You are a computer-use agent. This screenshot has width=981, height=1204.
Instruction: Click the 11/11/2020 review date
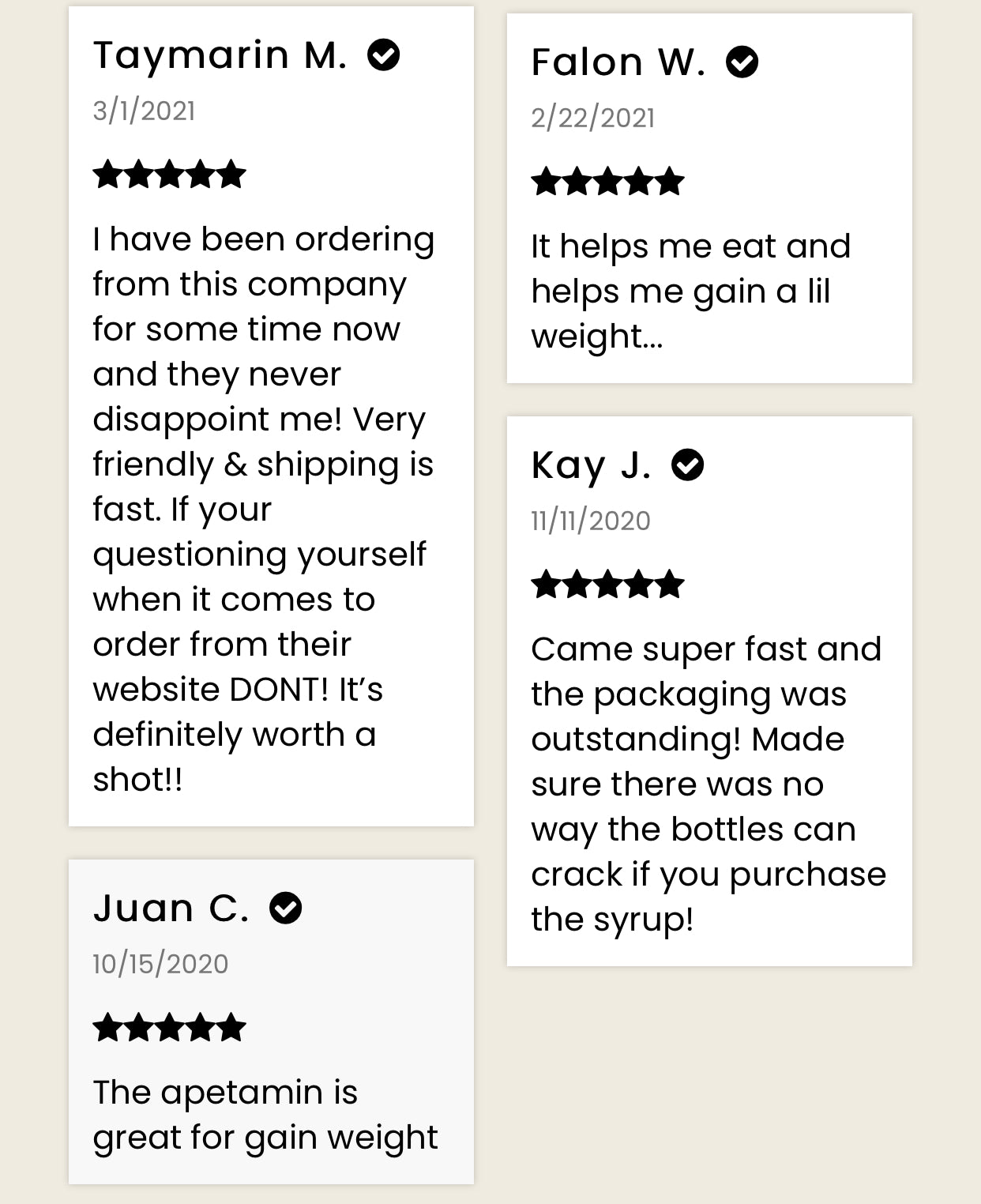tap(591, 521)
